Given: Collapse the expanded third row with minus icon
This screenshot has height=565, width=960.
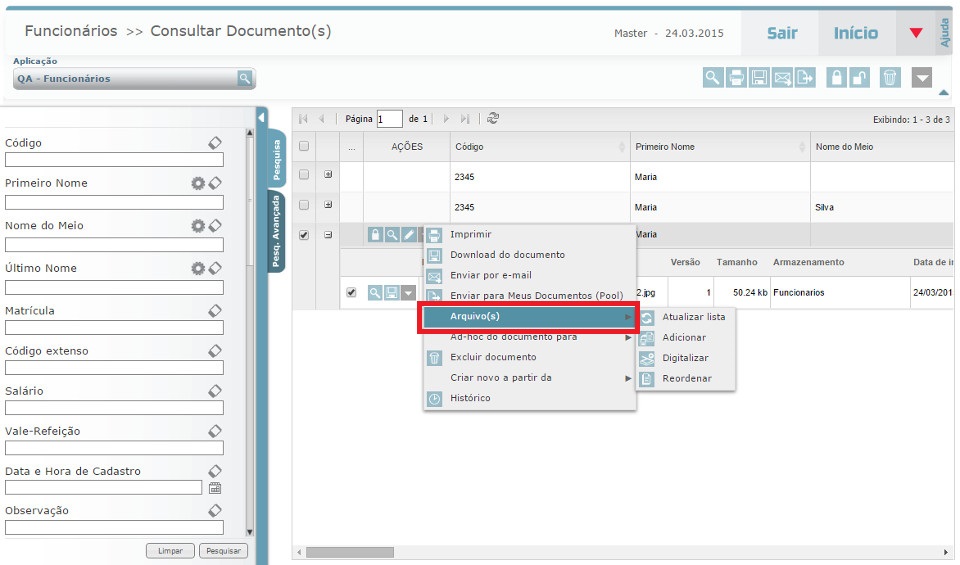Looking at the screenshot, I should coord(328,235).
